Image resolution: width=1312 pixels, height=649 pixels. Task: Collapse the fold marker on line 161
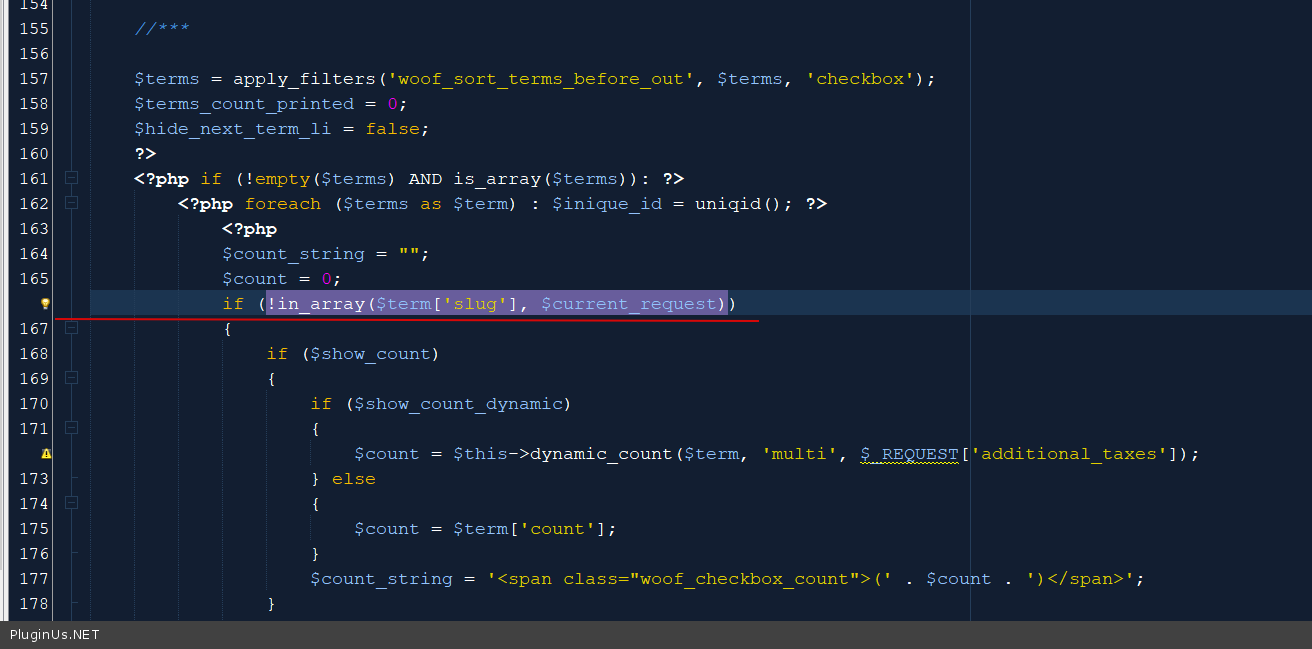pyautogui.click(x=71, y=178)
